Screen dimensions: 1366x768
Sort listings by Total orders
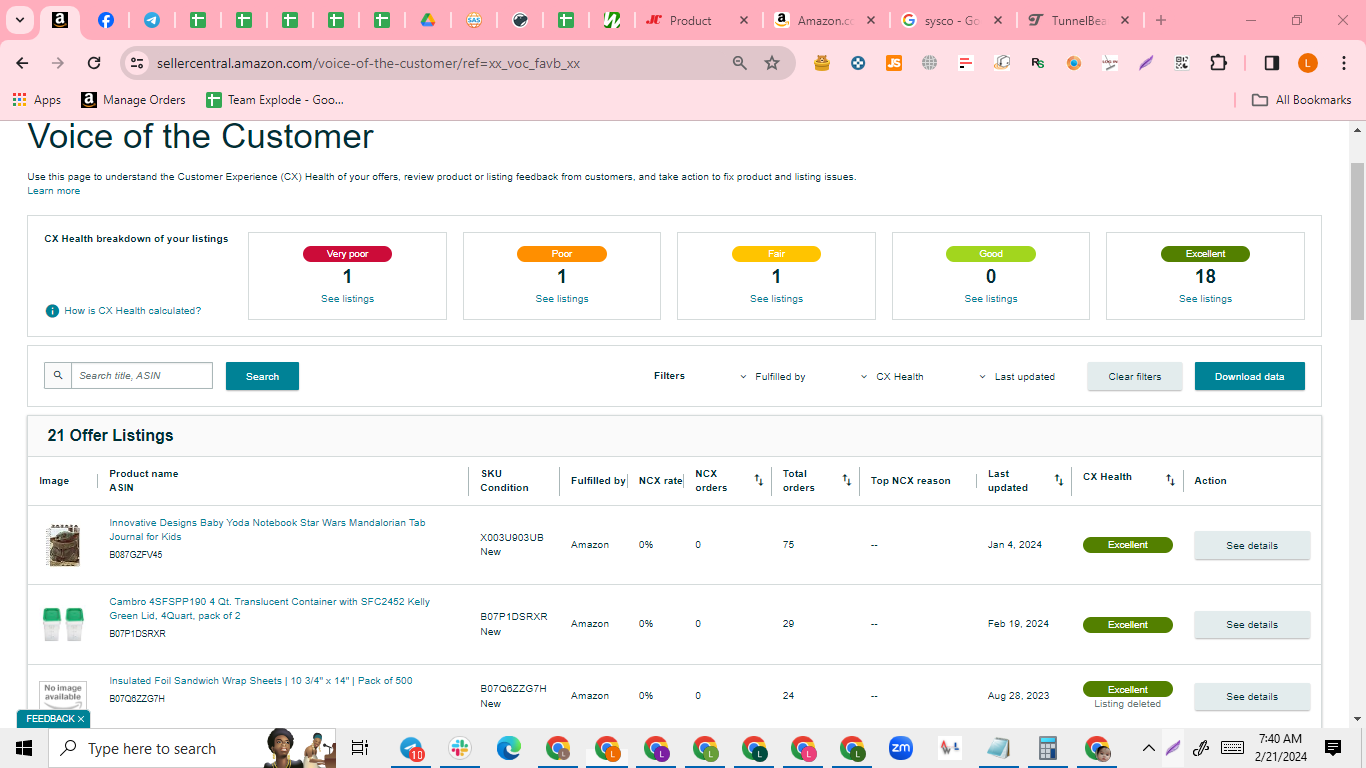tap(846, 481)
